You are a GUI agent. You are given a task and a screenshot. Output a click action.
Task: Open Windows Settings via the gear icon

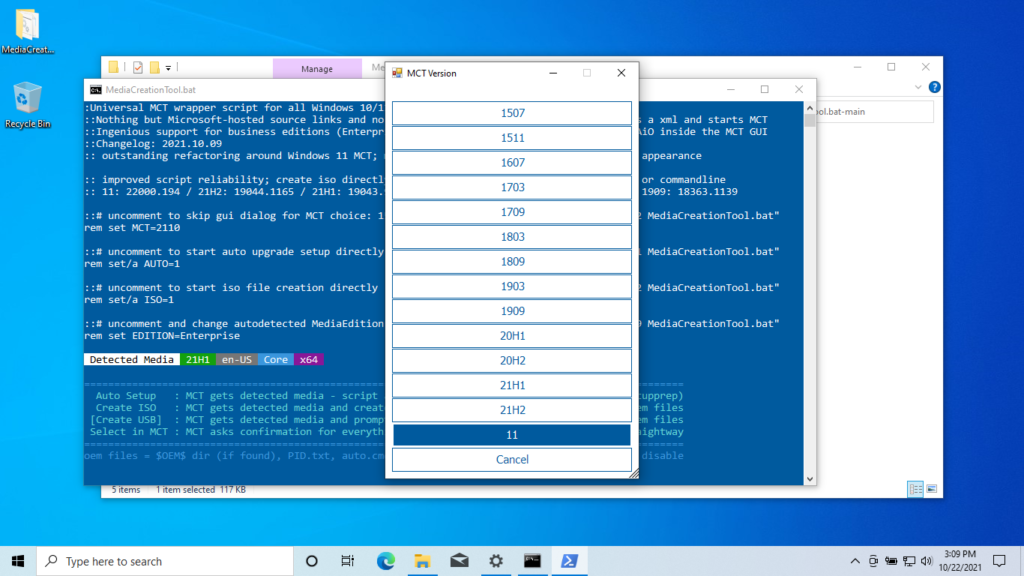[495, 560]
